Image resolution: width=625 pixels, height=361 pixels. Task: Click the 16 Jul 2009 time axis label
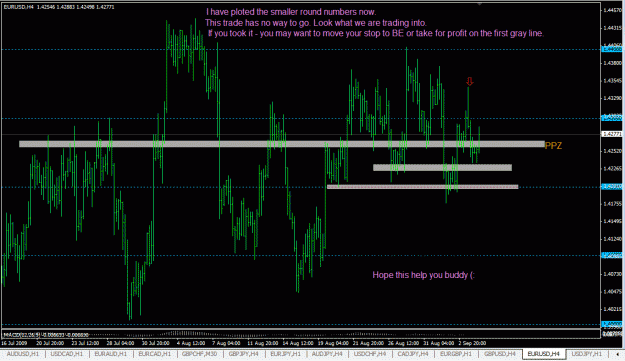(x=14, y=343)
